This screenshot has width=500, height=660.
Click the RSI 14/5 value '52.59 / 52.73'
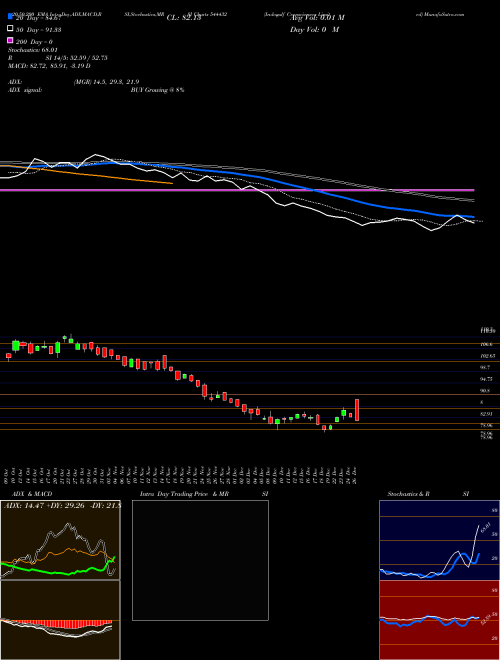[x=88, y=58]
